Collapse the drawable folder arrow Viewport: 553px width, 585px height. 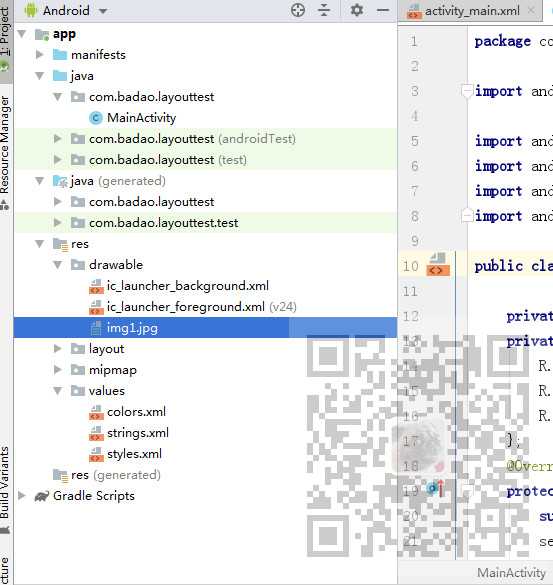point(57,265)
